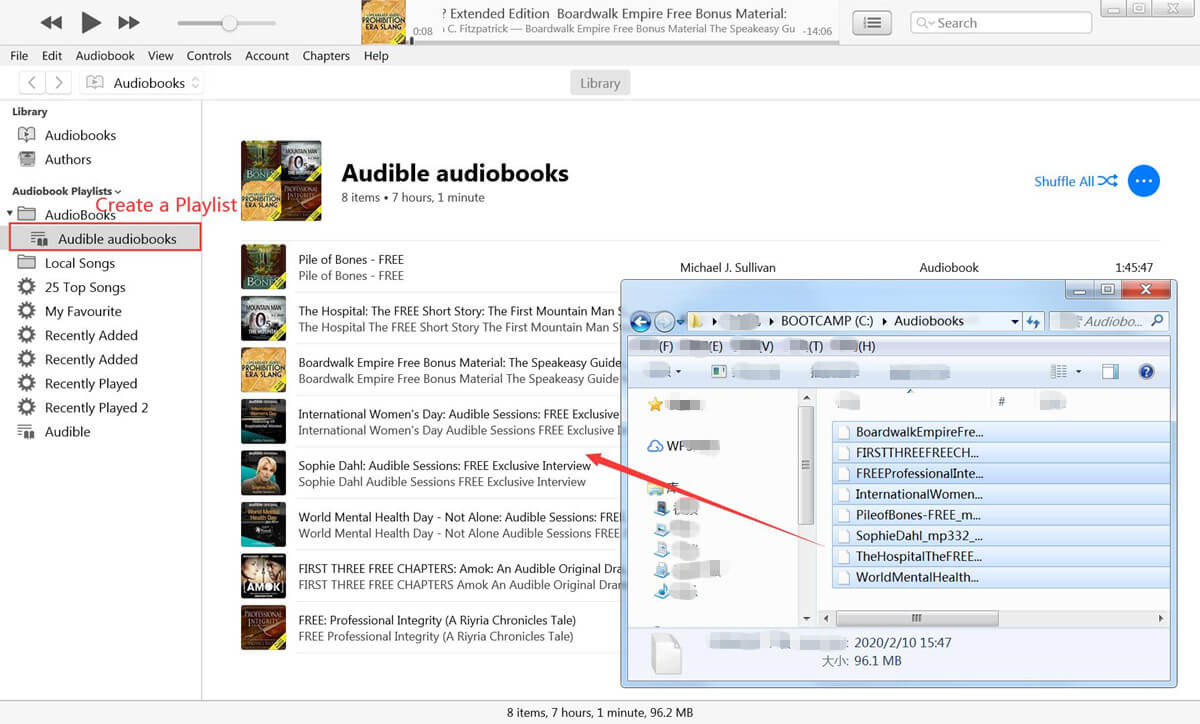
Task: Focus the Explorer search box
Action: point(1108,321)
